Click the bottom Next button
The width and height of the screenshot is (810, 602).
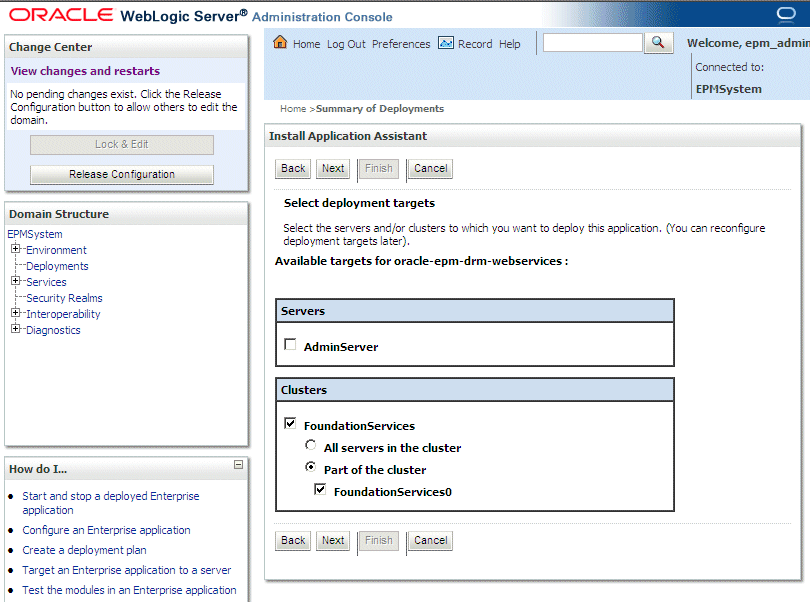pyautogui.click(x=333, y=541)
